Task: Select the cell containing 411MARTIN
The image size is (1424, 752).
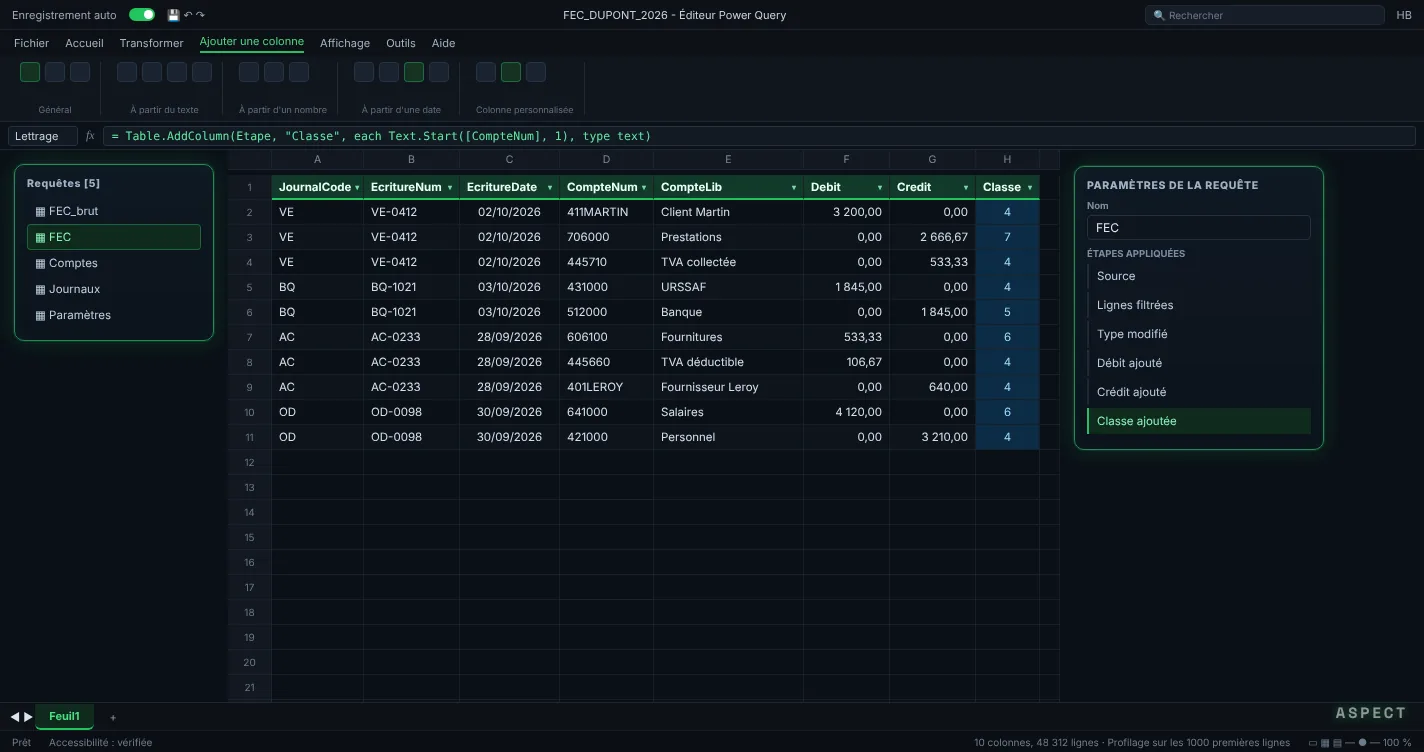Action: [606, 212]
